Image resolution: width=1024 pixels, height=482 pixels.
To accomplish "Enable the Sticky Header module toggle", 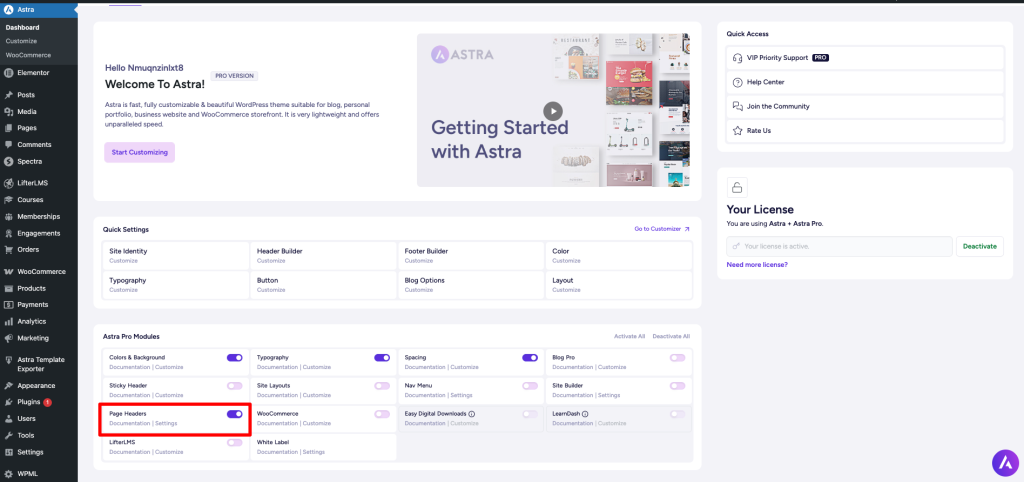I will 234,385.
